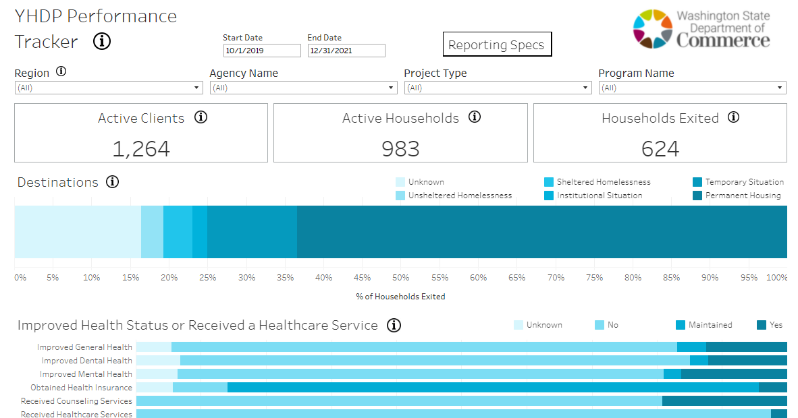
Task: Click the Obtained Health Insurance bar
Action: (460, 386)
